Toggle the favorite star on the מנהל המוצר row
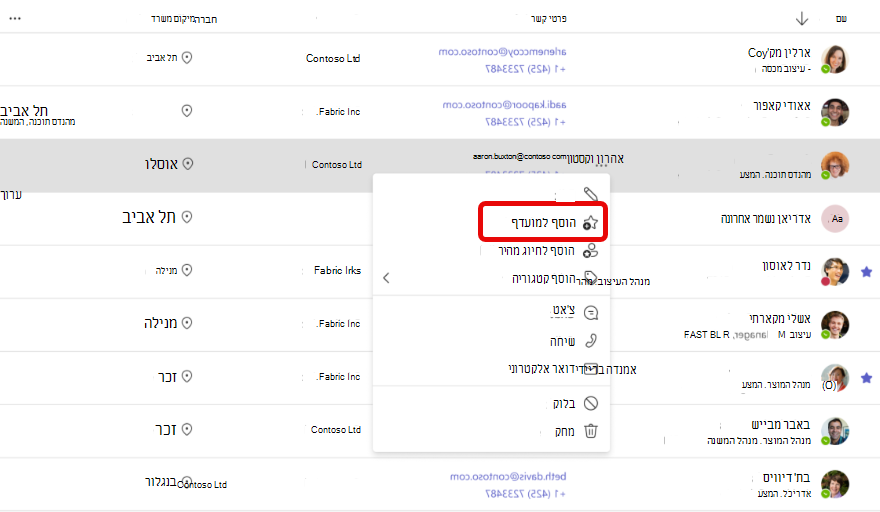The height and width of the screenshot is (512, 880). click(x=867, y=378)
